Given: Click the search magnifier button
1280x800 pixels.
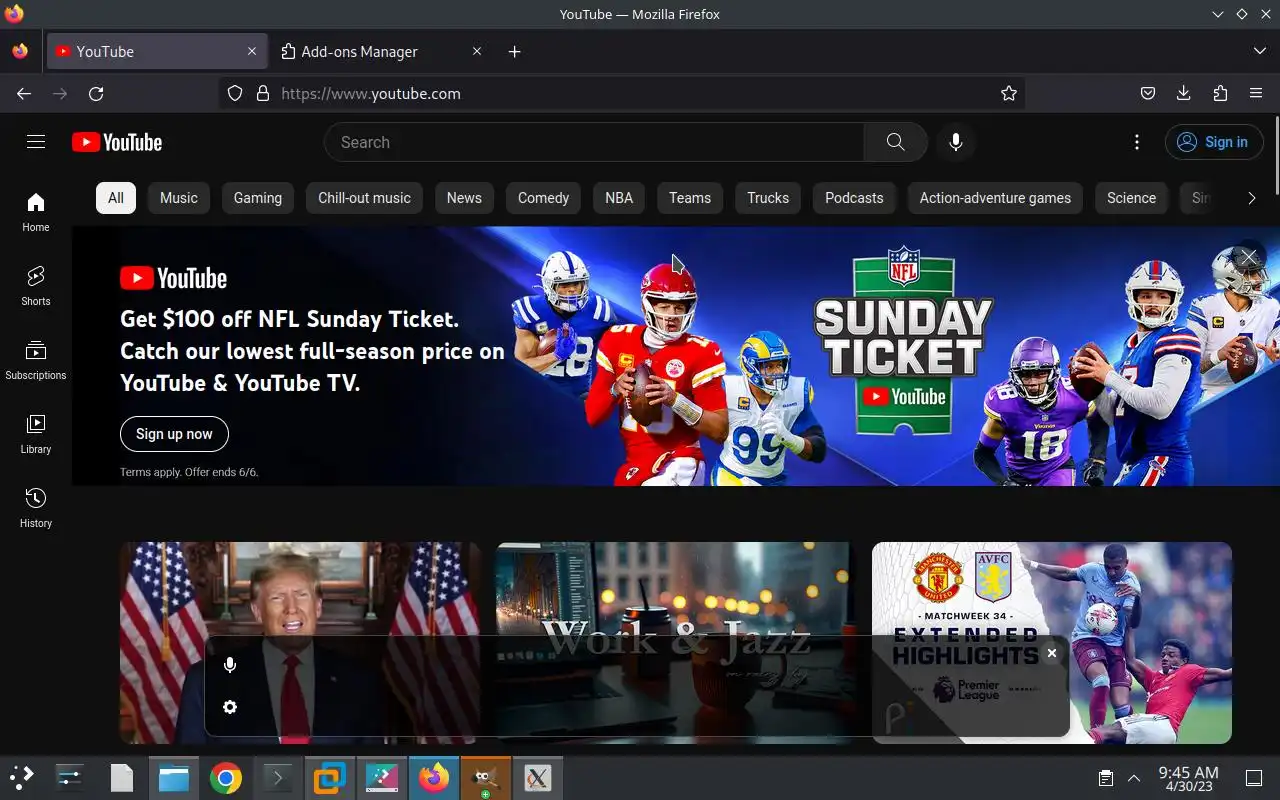Looking at the screenshot, I should pyautogui.click(x=896, y=142).
